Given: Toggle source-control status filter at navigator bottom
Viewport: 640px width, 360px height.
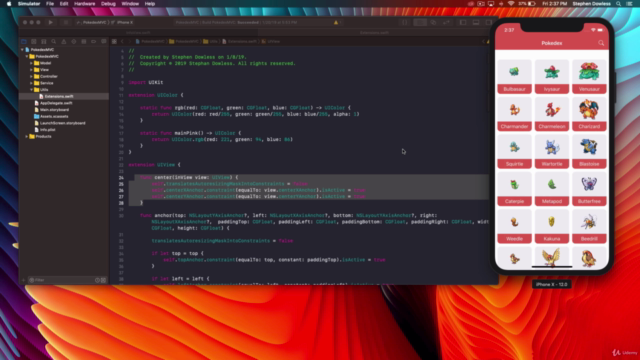Looking at the screenshot, I should [103, 280].
